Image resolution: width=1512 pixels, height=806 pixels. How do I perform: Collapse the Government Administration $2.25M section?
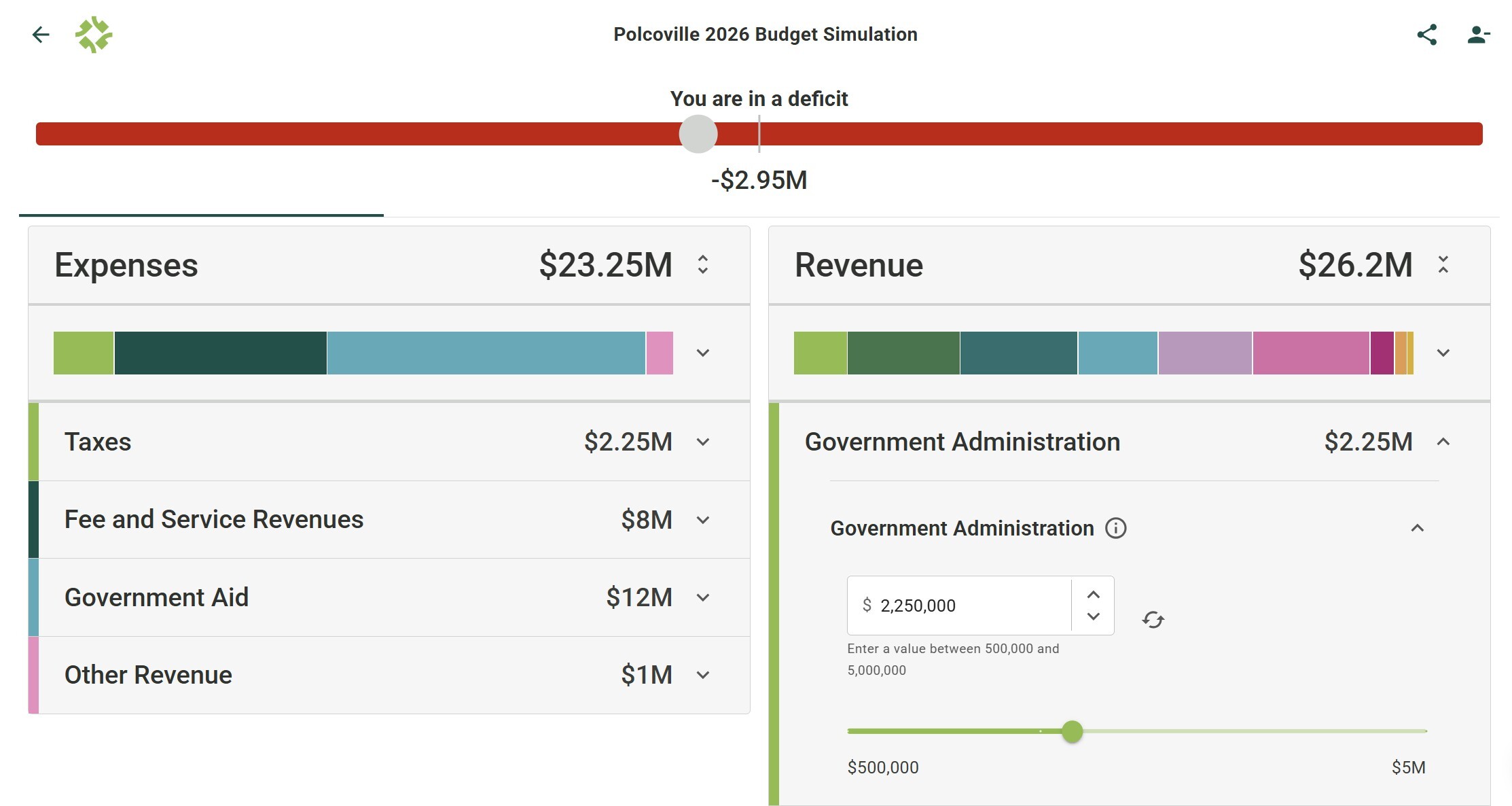point(1443,442)
